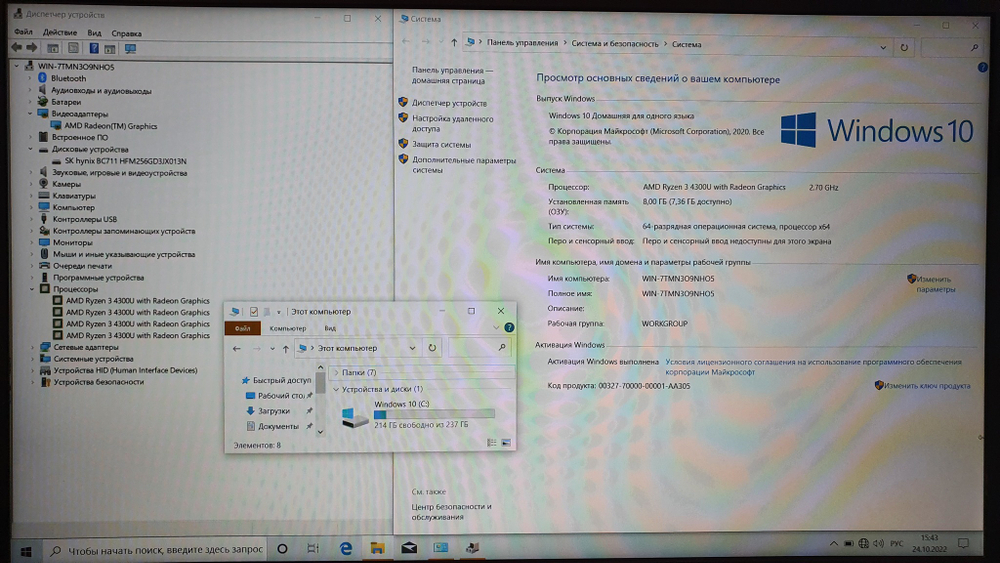The height and width of the screenshot is (563, 1000).
Task: Open Microsoft Edge from the taskbar
Action: coord(346,548)
